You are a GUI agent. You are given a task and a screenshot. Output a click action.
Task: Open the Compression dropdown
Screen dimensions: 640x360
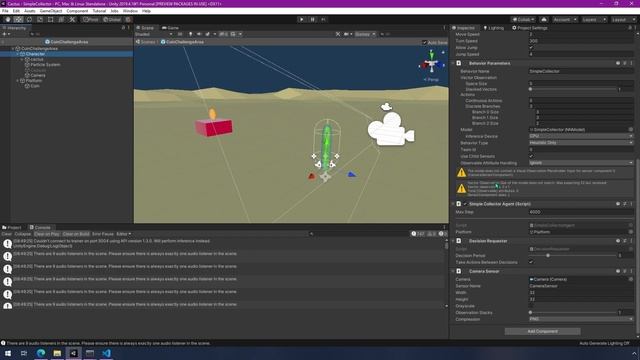(581, 319)
